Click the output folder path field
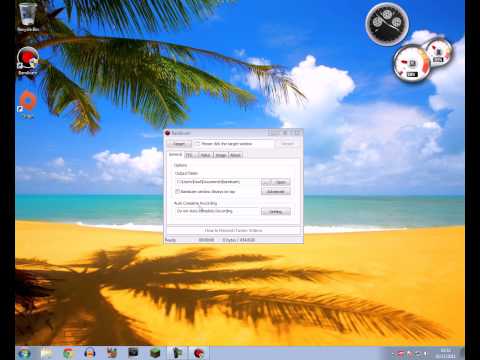This screenshot has height=360, width=480. click(217, 182)
